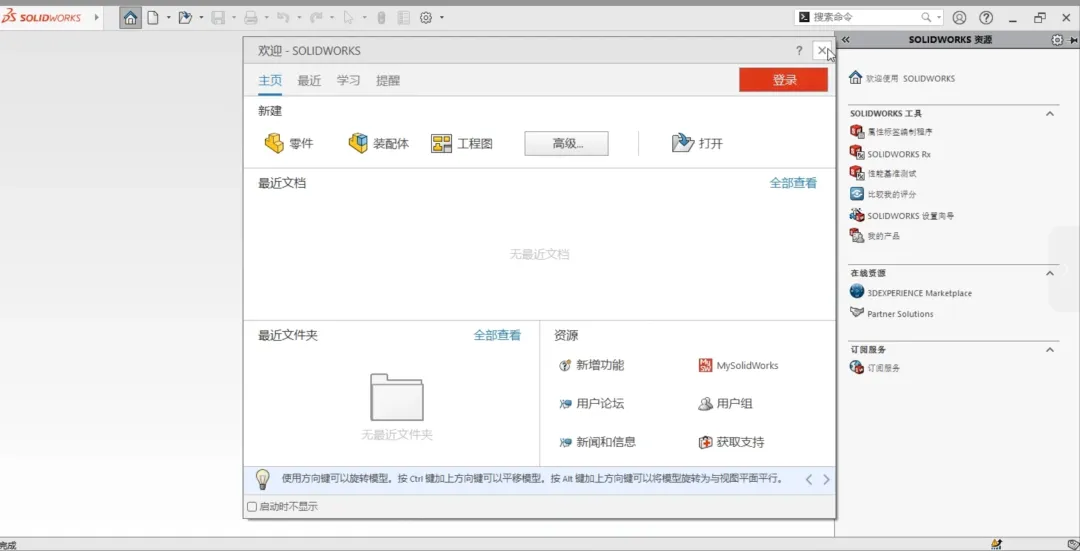Click the Select arrow tool icon
Screen dimensions: 1080x551
click(x=349, y=18)
